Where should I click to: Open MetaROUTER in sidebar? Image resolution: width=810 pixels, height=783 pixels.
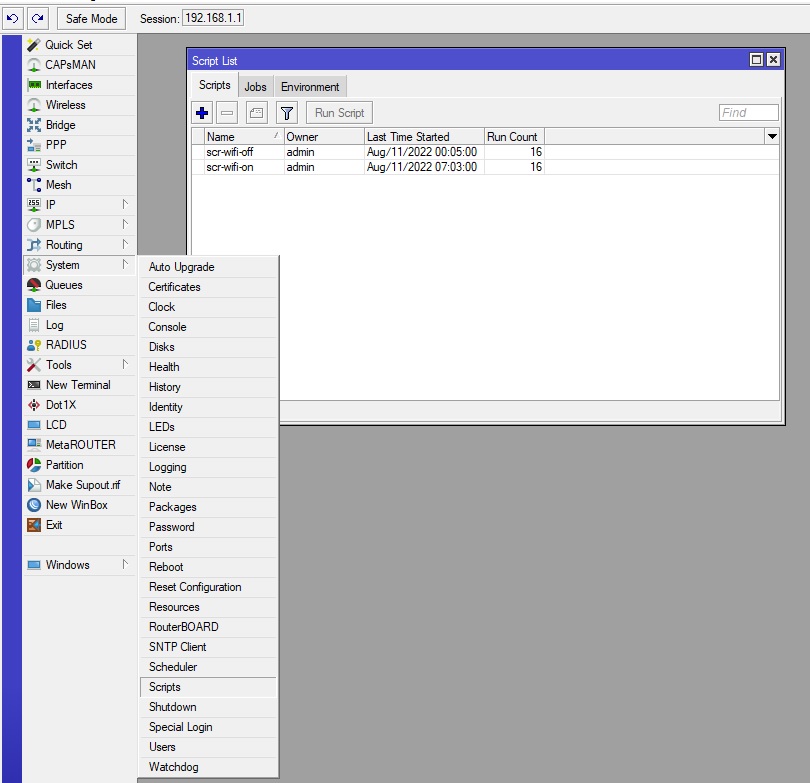[x=80, y=445]
